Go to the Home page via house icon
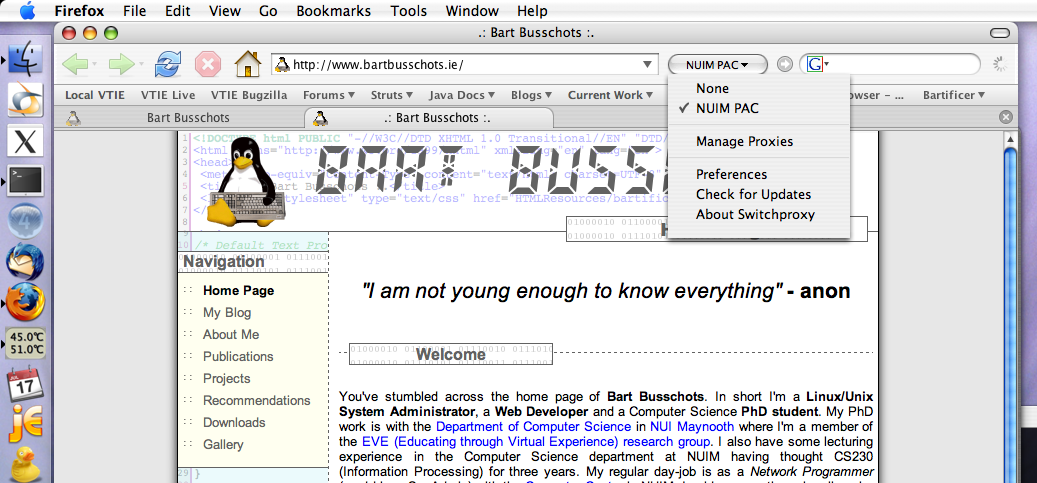This screenshot has height=483, width=1037. [x=248, y=64]
